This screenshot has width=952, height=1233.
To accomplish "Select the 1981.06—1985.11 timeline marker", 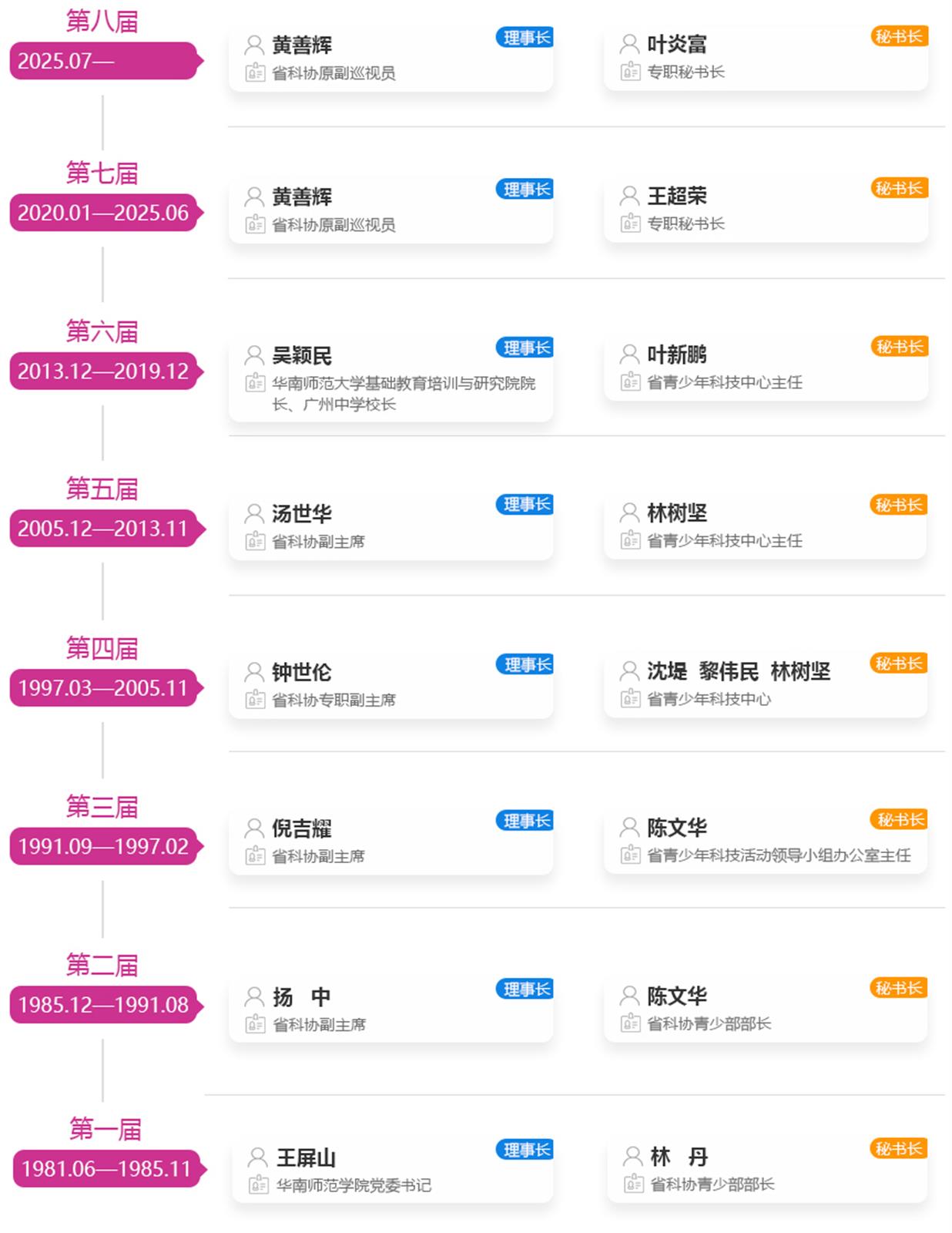I will (107, 1169).
